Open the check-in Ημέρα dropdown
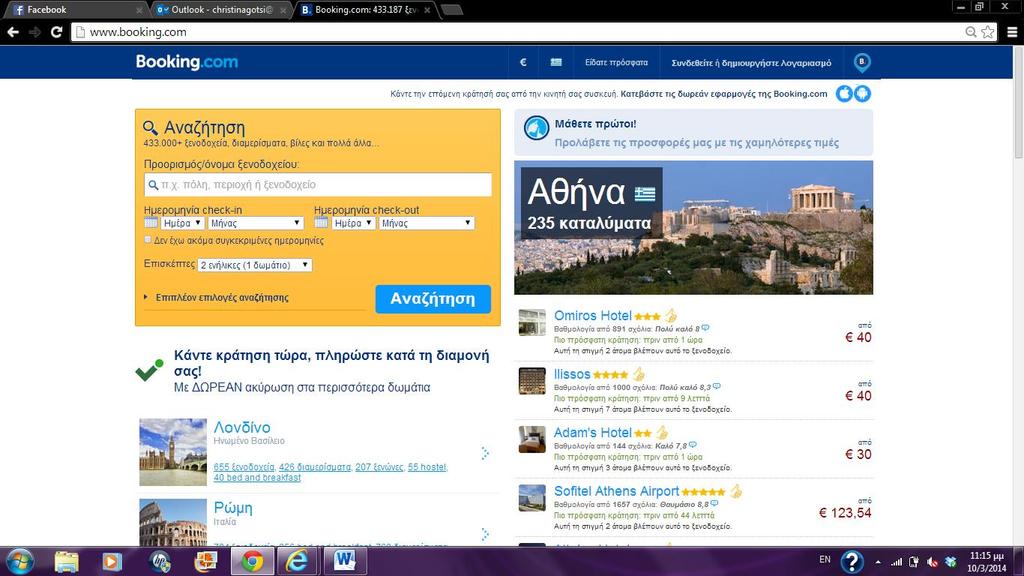This screenshot has width=1024, height=576. 182,223
